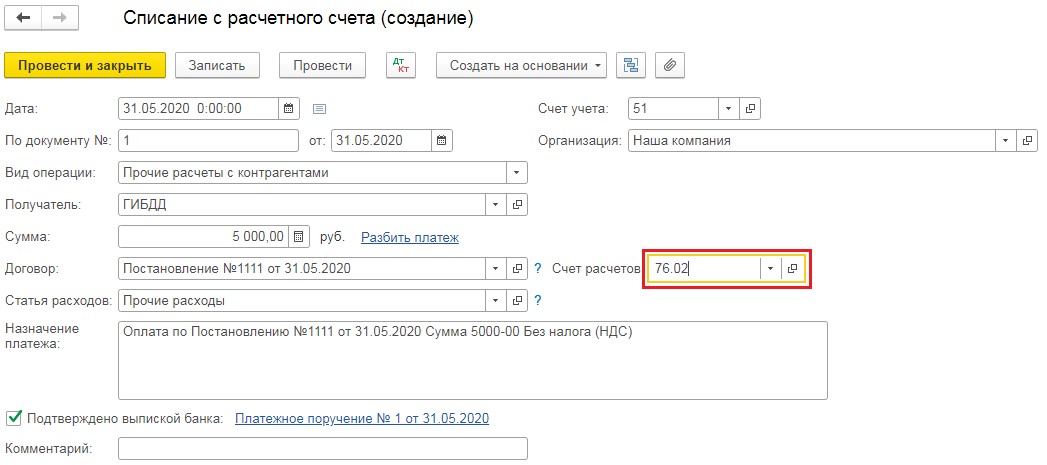Open Создать на основании menu
The width and height of the screenshot is (1047, 465).
[x=521, y=65]
